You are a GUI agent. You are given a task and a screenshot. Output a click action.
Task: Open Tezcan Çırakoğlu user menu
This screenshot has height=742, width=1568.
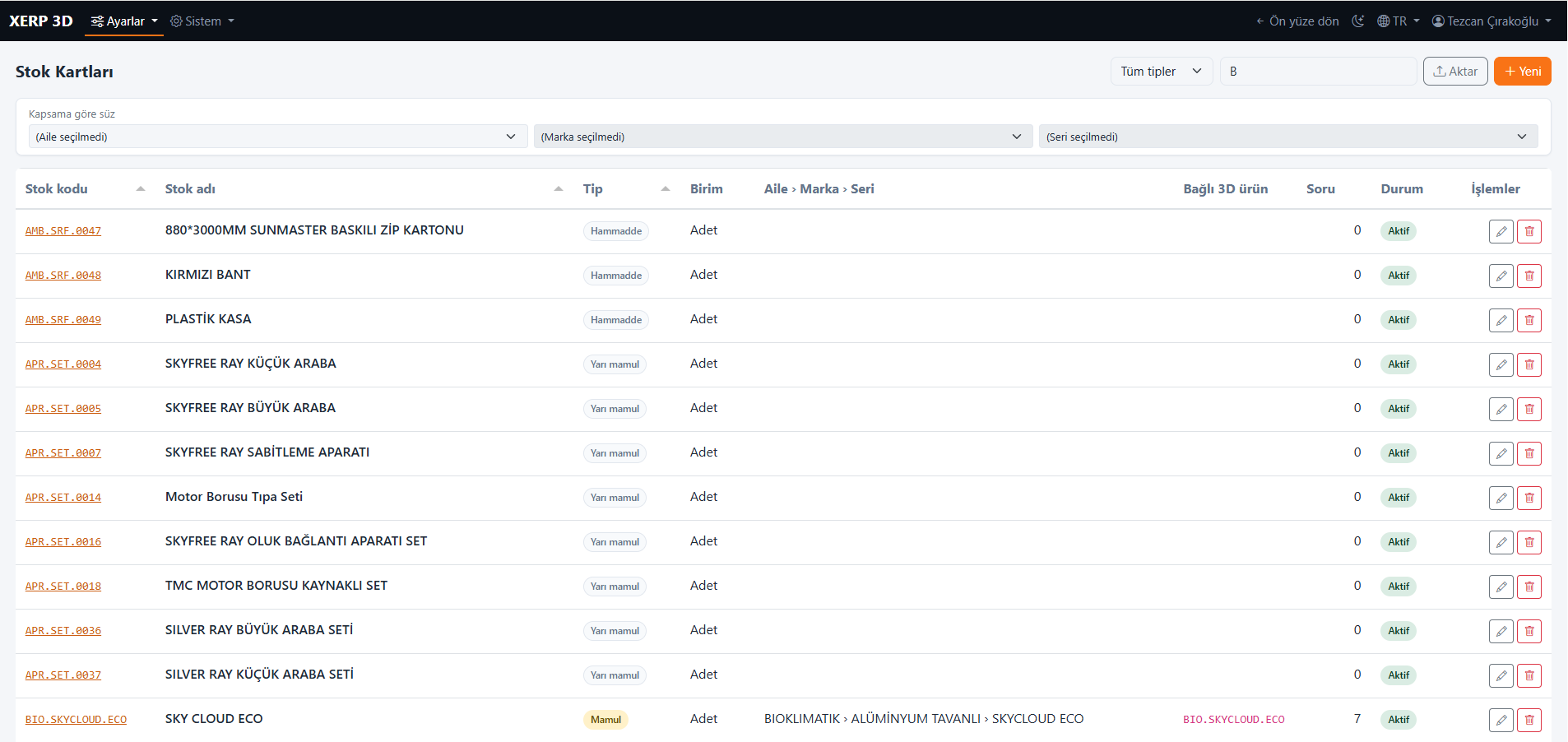(1491, 21)
